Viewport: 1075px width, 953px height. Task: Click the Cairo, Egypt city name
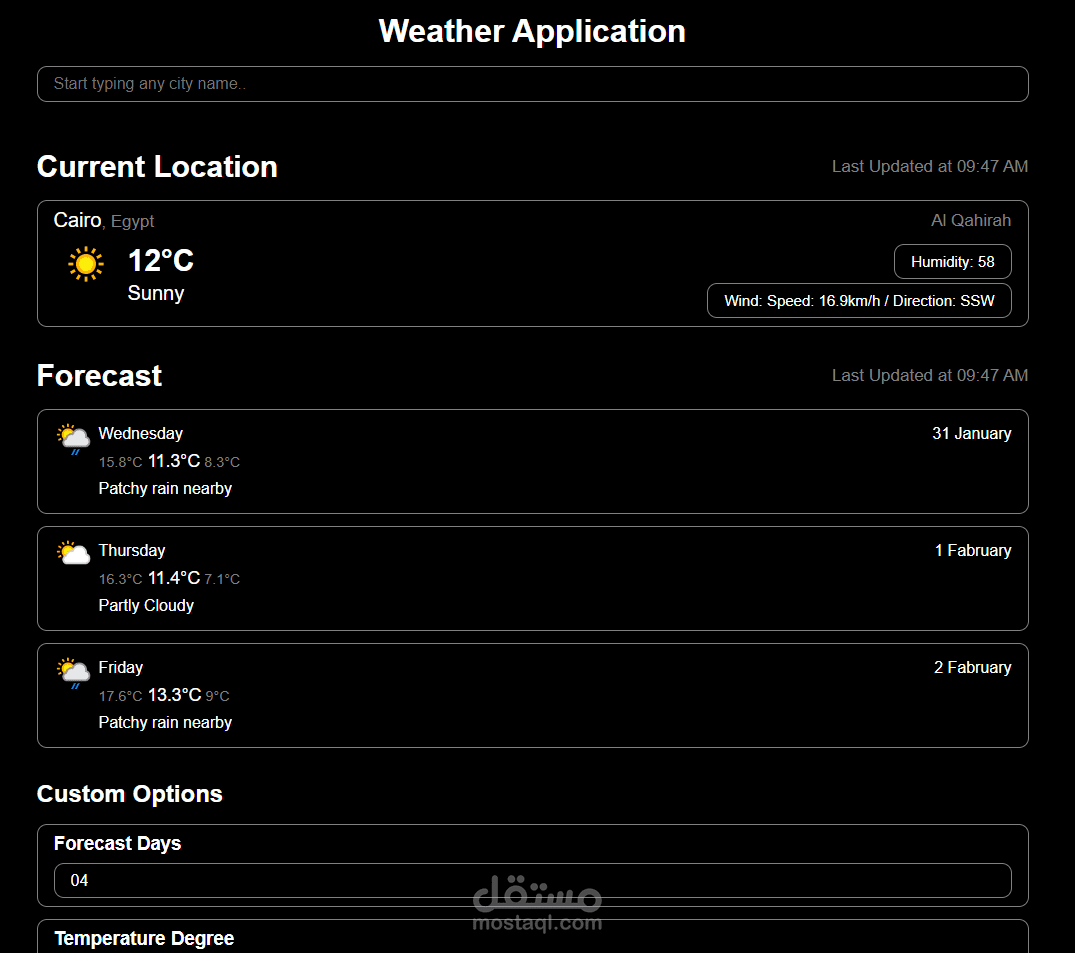[x=104, y=220]
